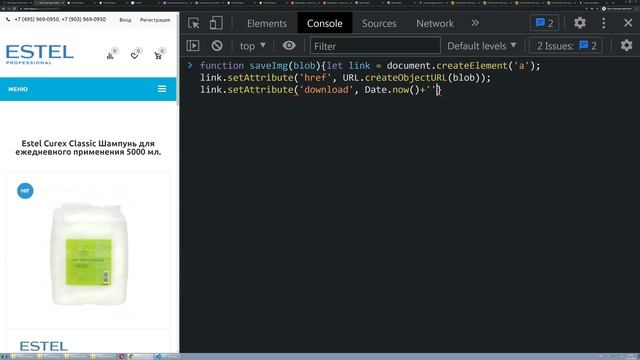Viewport: 640px width, 360px height.
Task: Show more DevTools tabs chevron
Action: point(475,23)
